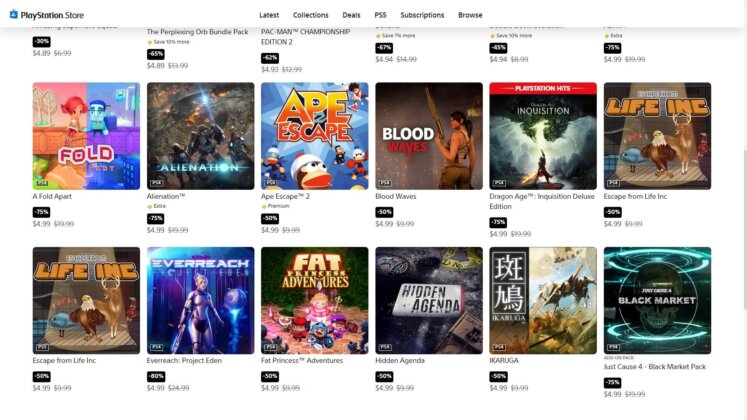Image resolution: width=747 pixels, height=420 pixels.
Task: Click the page's vertical scrollbar
Action: (744, 229)
